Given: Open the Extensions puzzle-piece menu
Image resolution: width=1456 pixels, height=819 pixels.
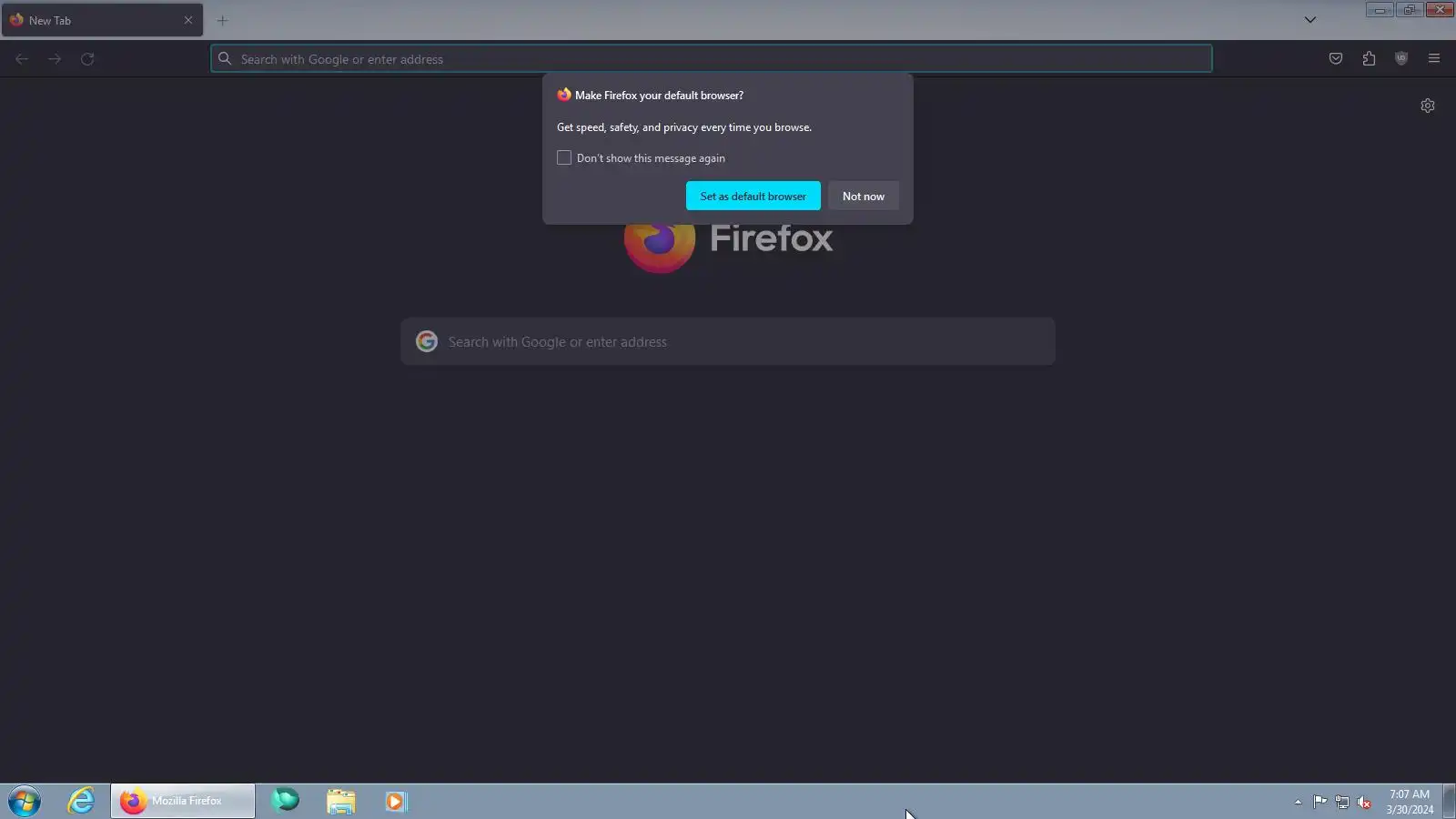Looking at the screenshot, I should [1369, 59].
